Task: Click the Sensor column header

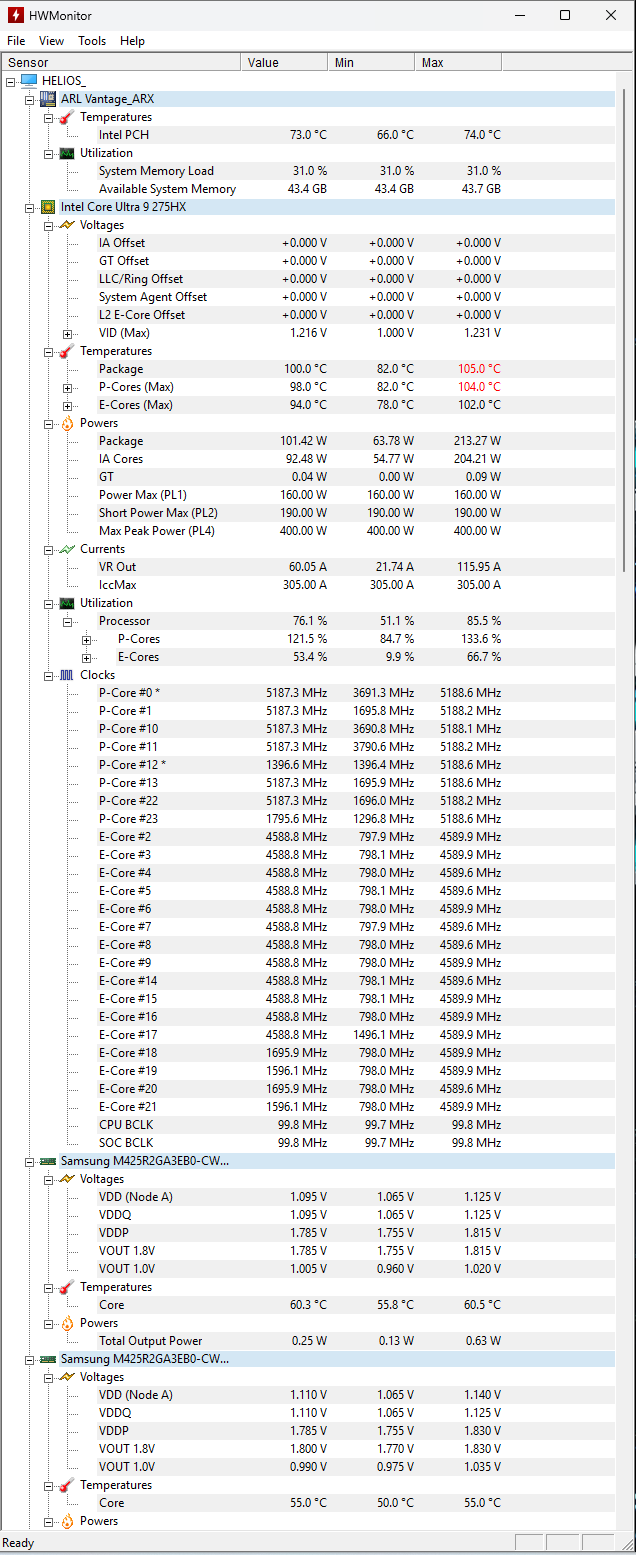Action: click(x=121, y=62)
